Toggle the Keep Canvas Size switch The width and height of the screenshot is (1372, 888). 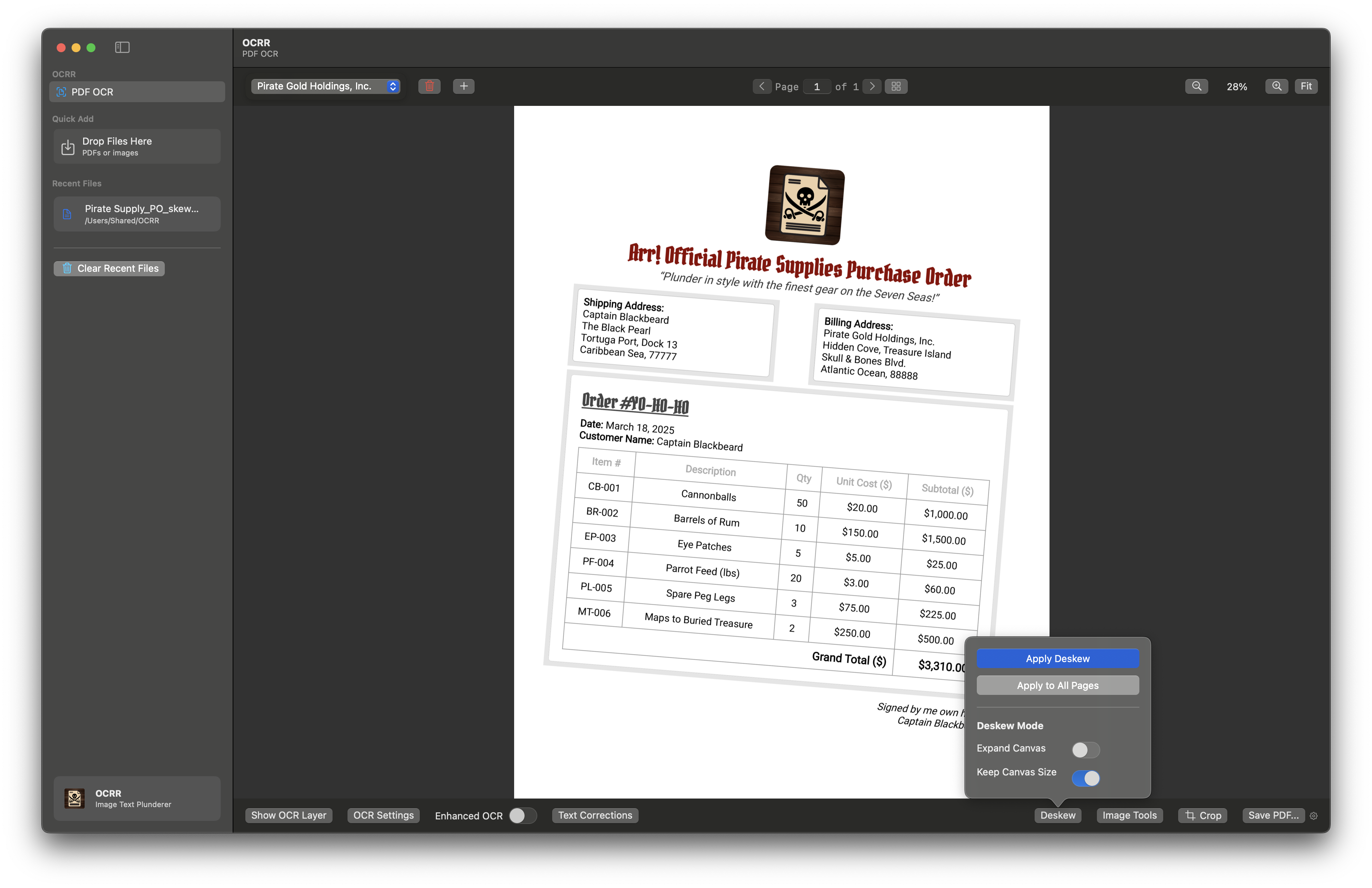tap(1086, 778)
